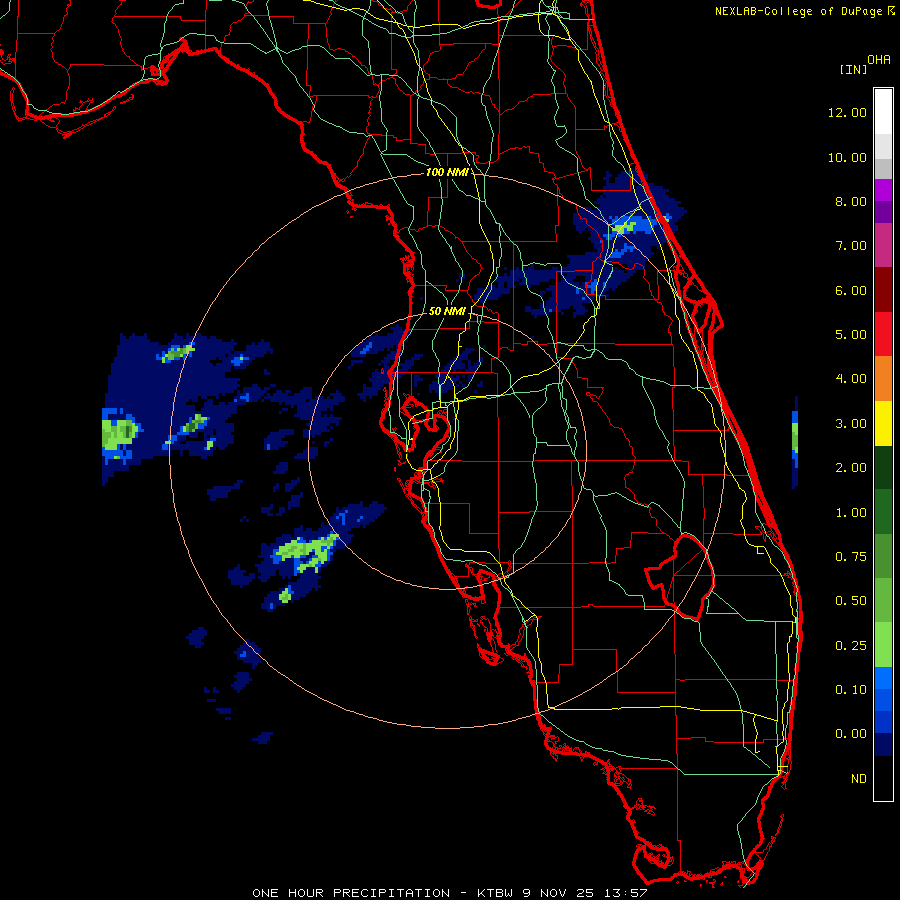Click the 0.25 legend value

pos(851,646)
